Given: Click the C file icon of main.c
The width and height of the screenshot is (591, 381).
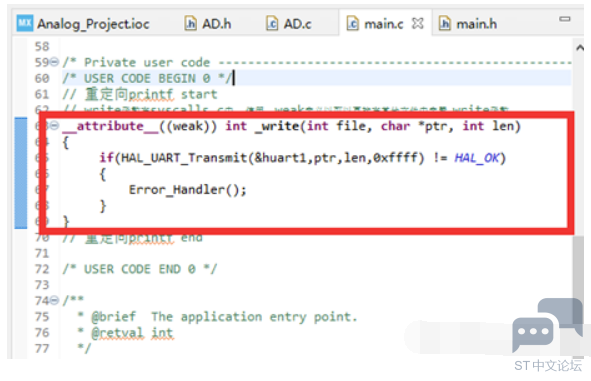Looking at the screenshot, I should click(353, 24).
